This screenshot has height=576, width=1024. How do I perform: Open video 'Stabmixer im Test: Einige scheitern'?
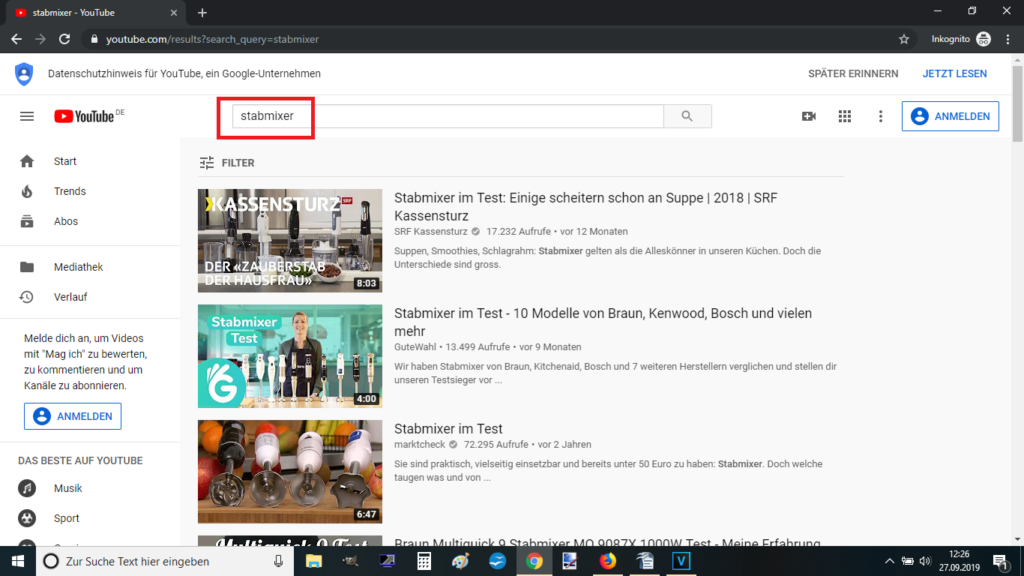[x=586, y=206]
